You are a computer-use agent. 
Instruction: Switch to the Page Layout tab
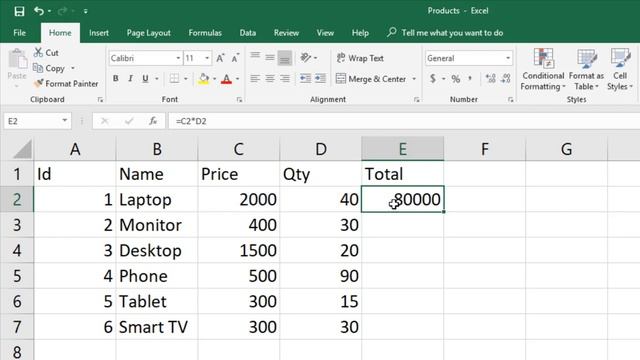point(149,33)
